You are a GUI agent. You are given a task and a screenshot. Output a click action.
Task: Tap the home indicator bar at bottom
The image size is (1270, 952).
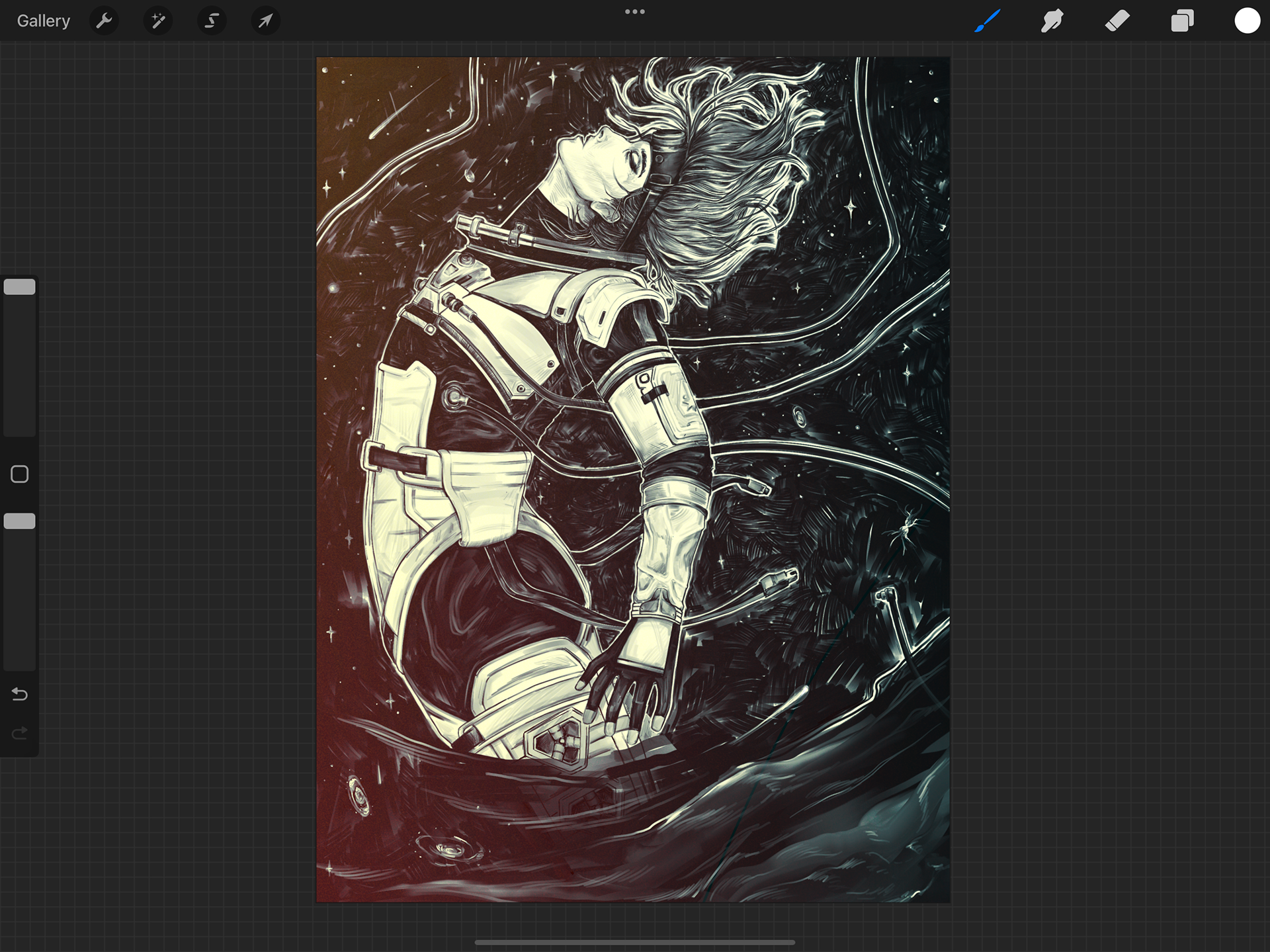pos(634,942)
